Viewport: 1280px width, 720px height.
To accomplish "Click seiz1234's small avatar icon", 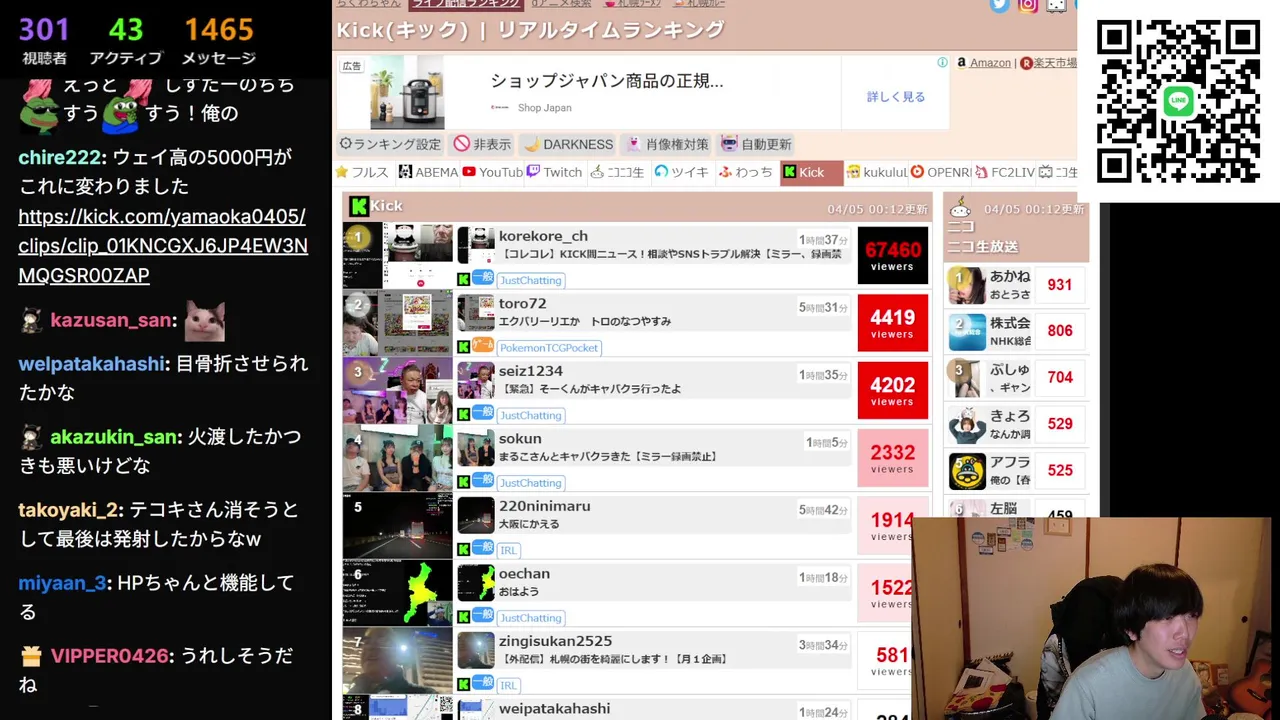I will [x=476, y=381].
